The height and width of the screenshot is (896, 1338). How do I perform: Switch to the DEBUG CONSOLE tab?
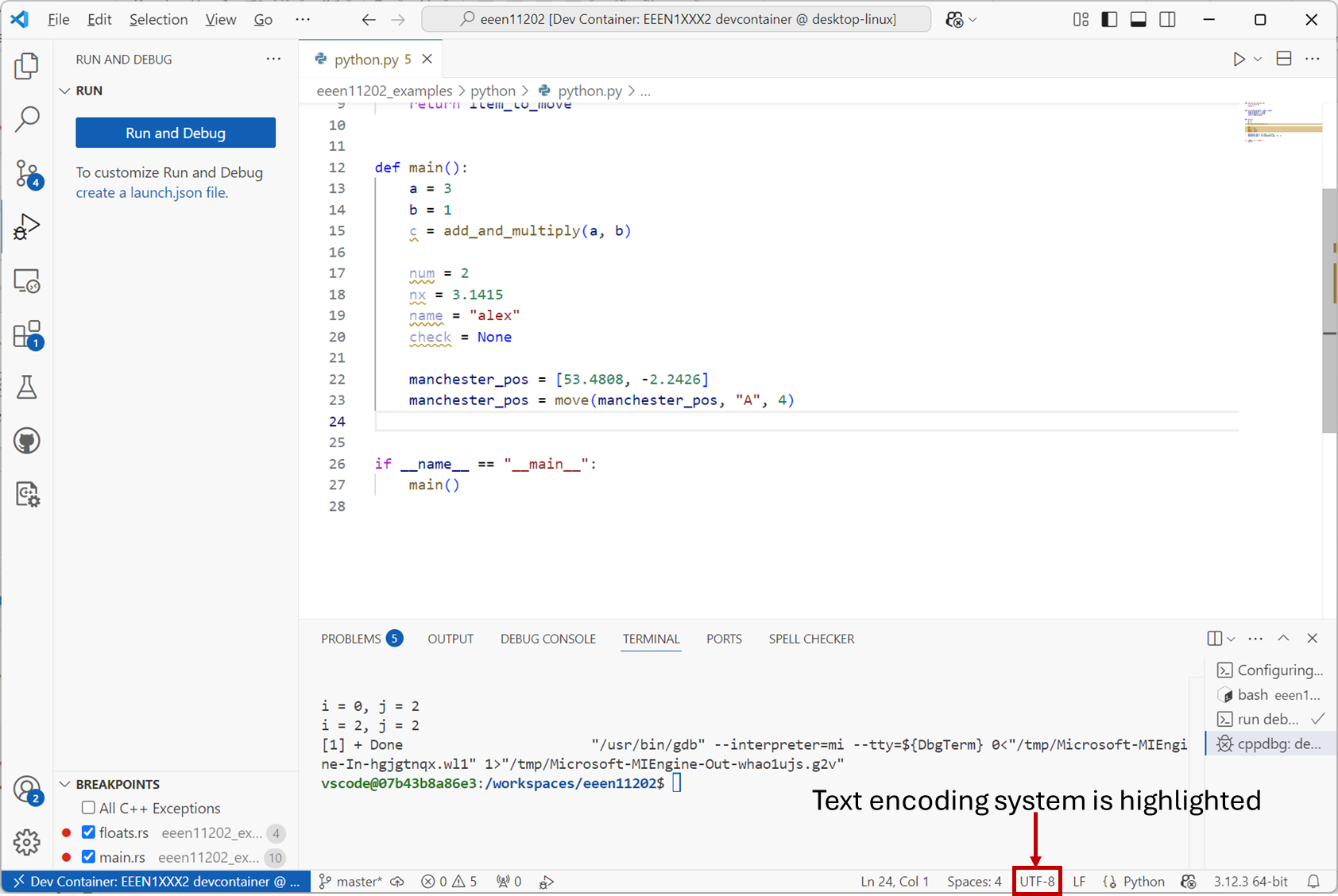(x=547, y=639)
